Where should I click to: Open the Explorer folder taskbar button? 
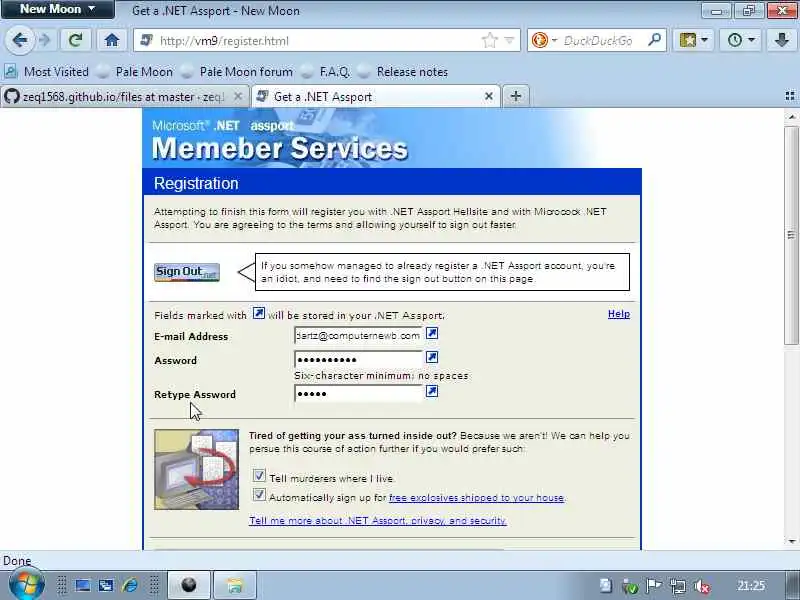pyautogui.click(x=234, y=585)
